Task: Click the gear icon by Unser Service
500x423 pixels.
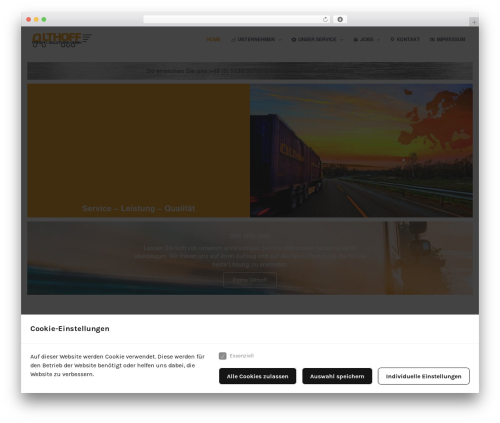Action: (294, 40)
